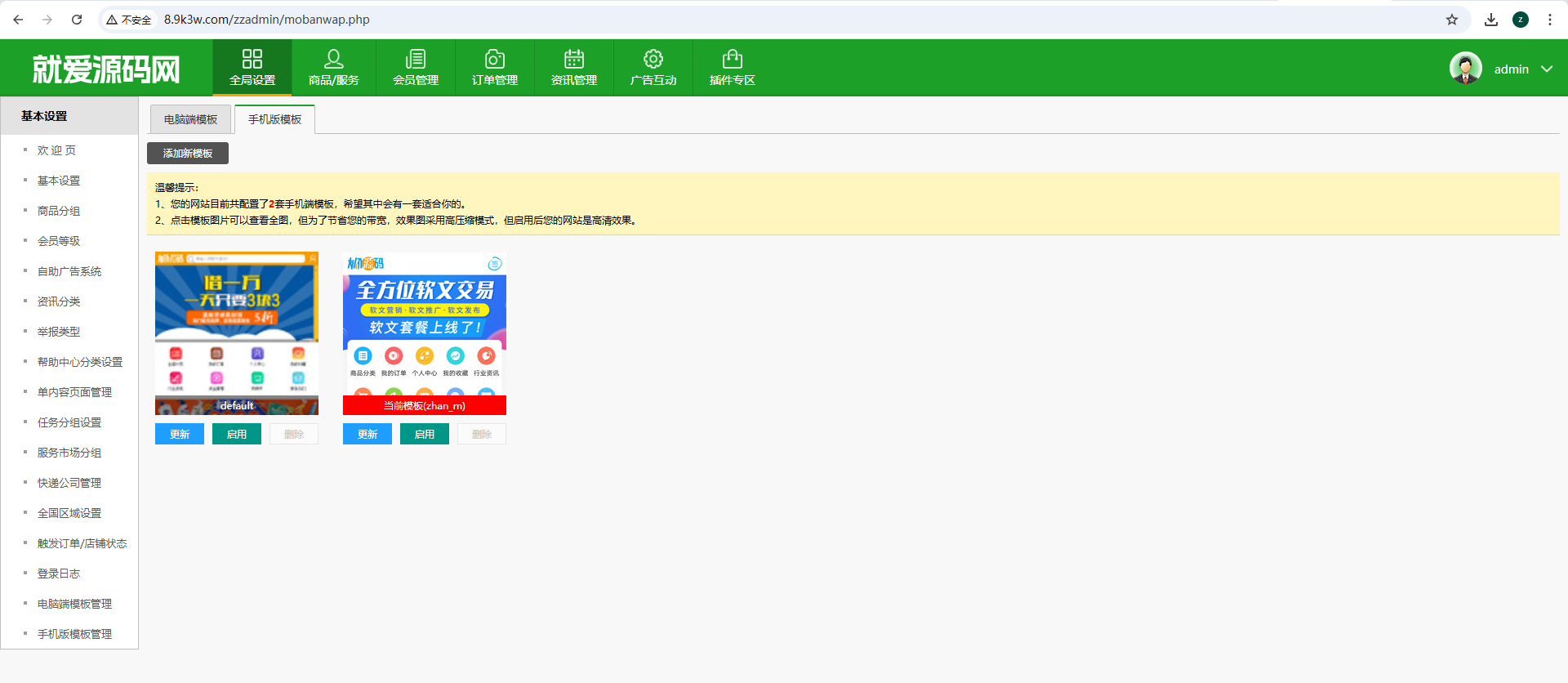Expand the admin dropdown arrow

1547,69
